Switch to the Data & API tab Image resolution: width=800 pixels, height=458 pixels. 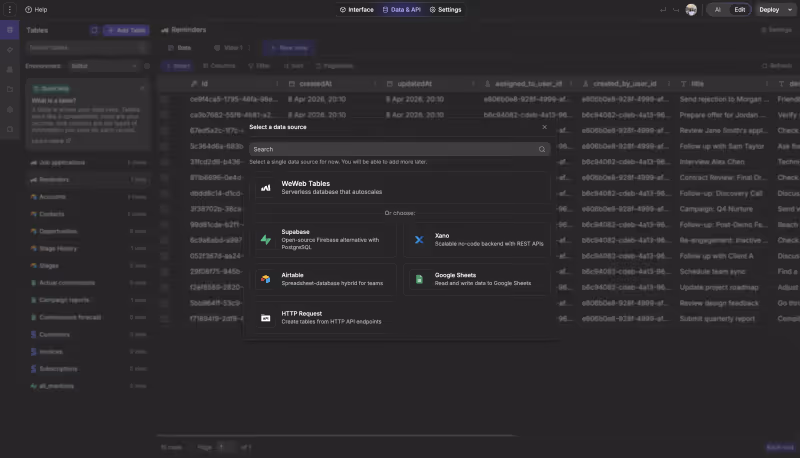click(x=402, y=10)
